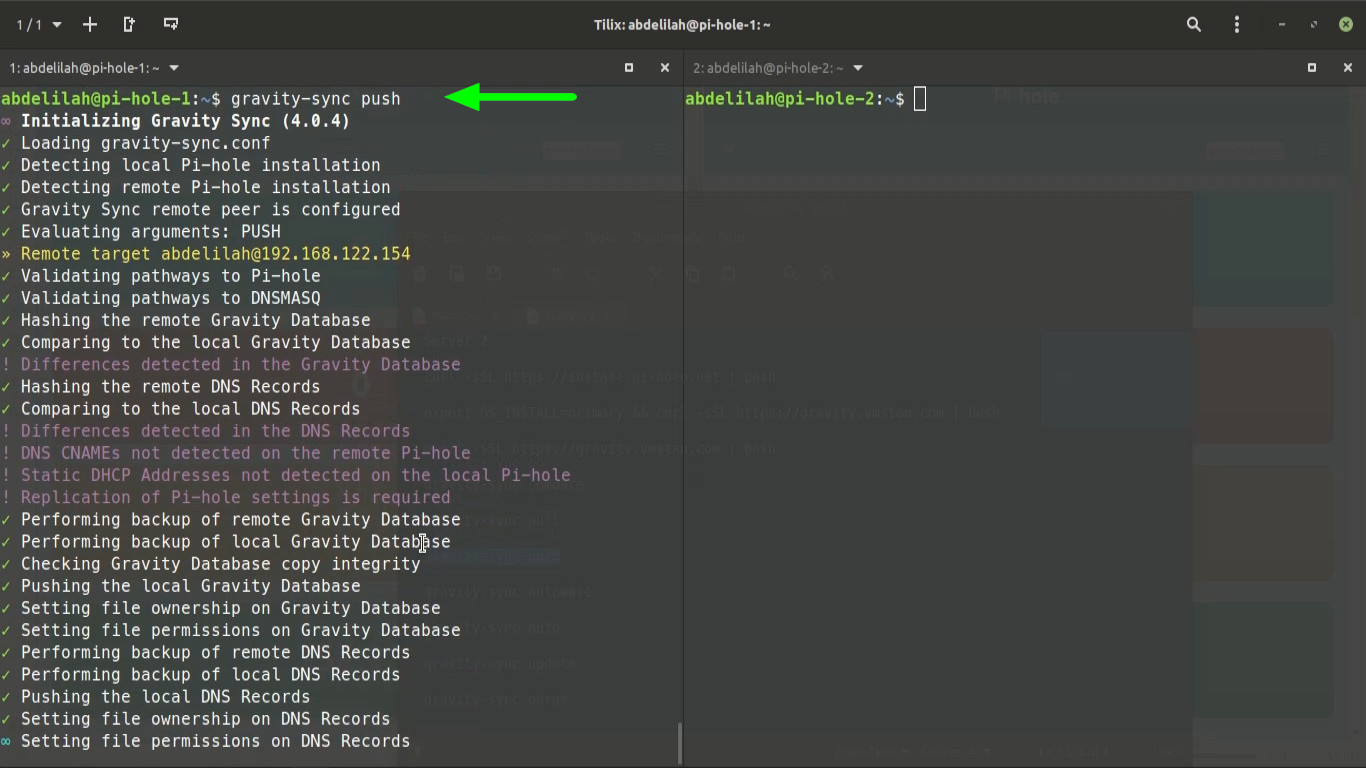Expand the pi-hole-1 terminal title dropdown
Image resolution: width=1366 pixels, height=768 pixels.
pos(174,68)
